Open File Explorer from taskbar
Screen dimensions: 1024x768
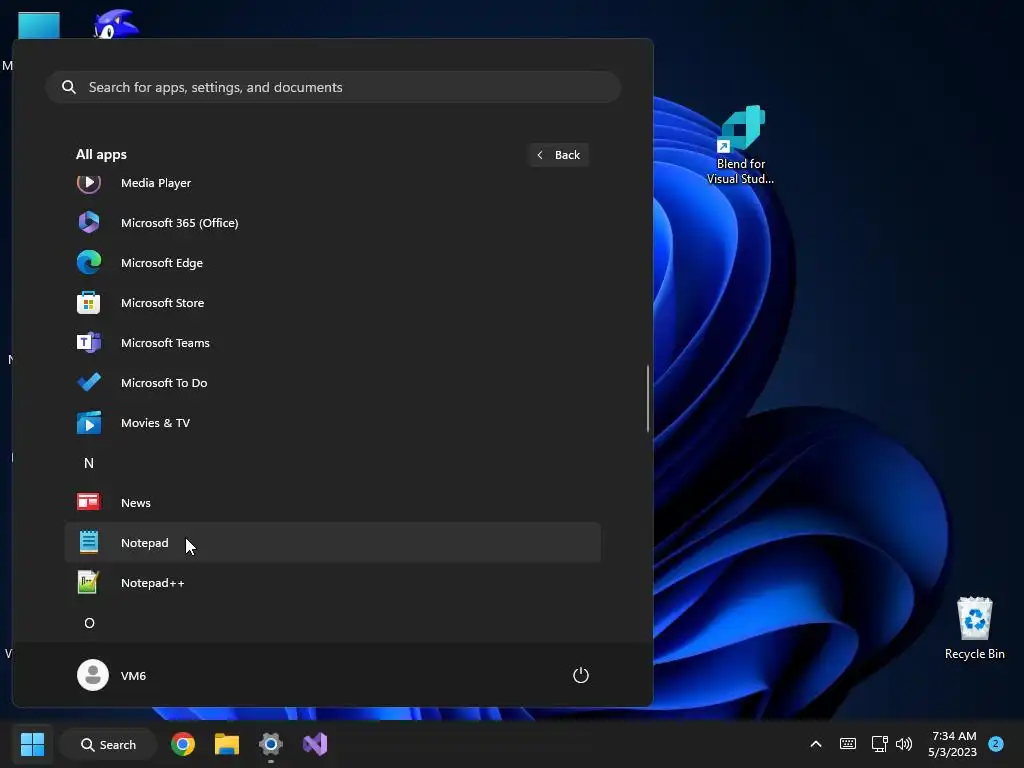227,744
